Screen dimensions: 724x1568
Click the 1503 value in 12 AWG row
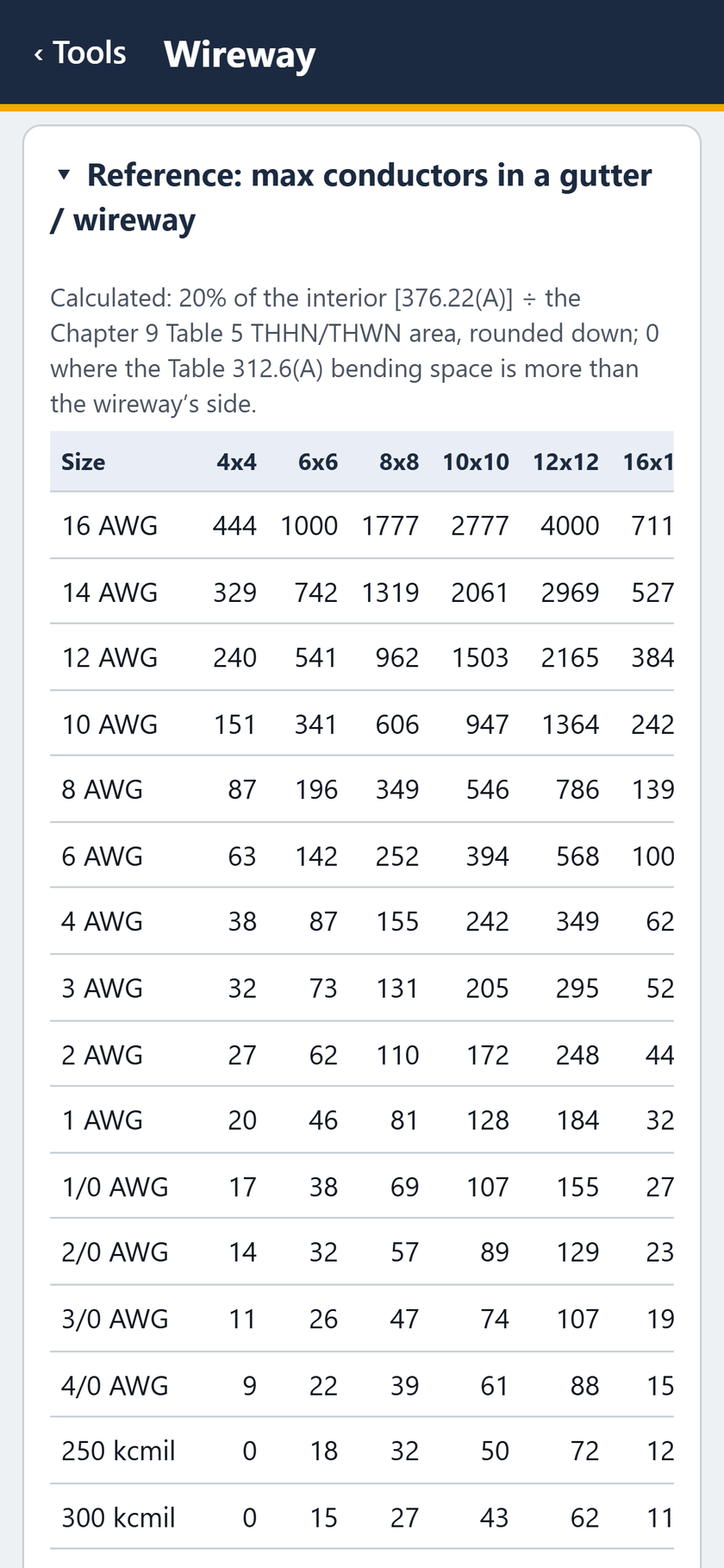(480, 657)
